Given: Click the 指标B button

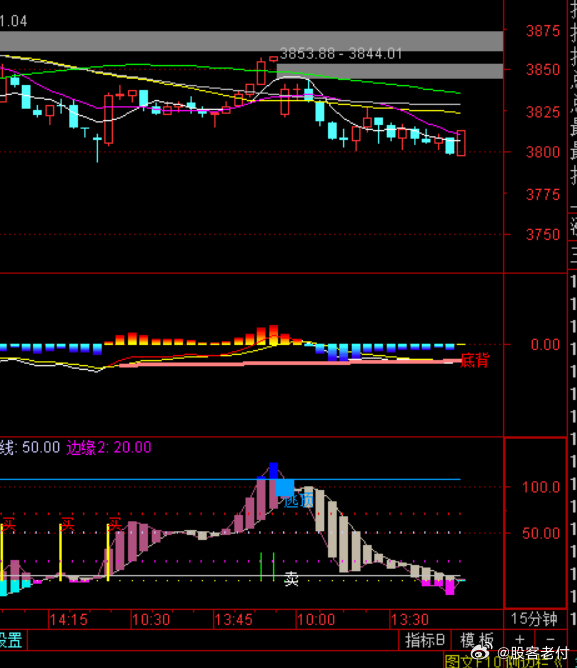Looking at the screenshot, I should coord(424,640).
